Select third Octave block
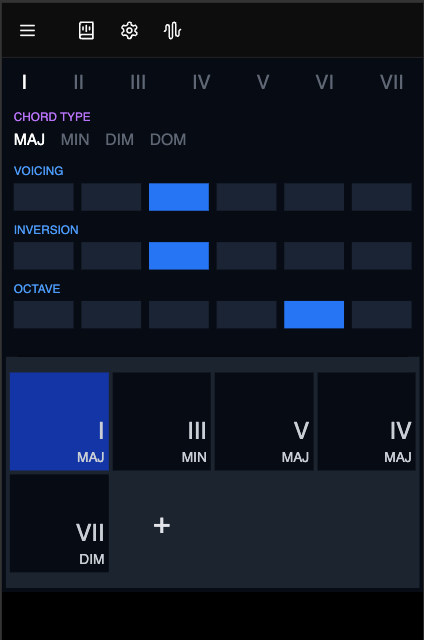Screen dimensions: 424x640 179,315
